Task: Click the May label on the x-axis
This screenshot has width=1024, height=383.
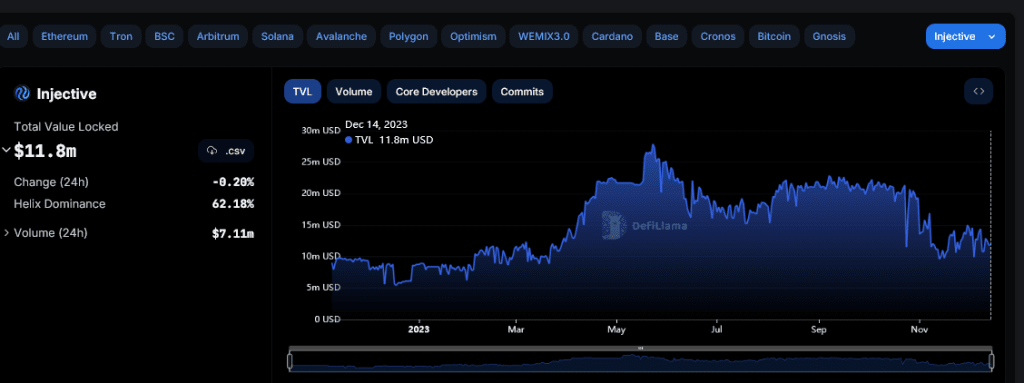Action: point(615,330)
